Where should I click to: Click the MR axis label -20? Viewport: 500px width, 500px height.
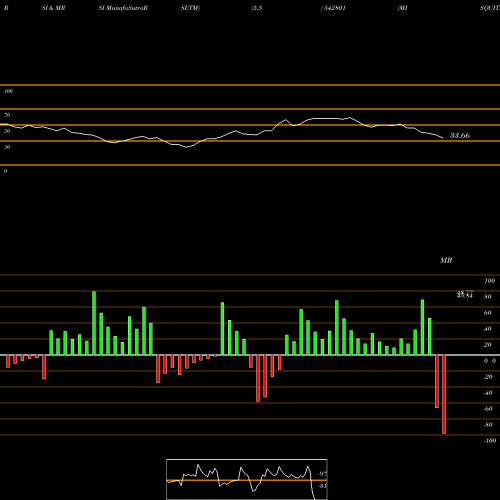(x=488, y=377)
